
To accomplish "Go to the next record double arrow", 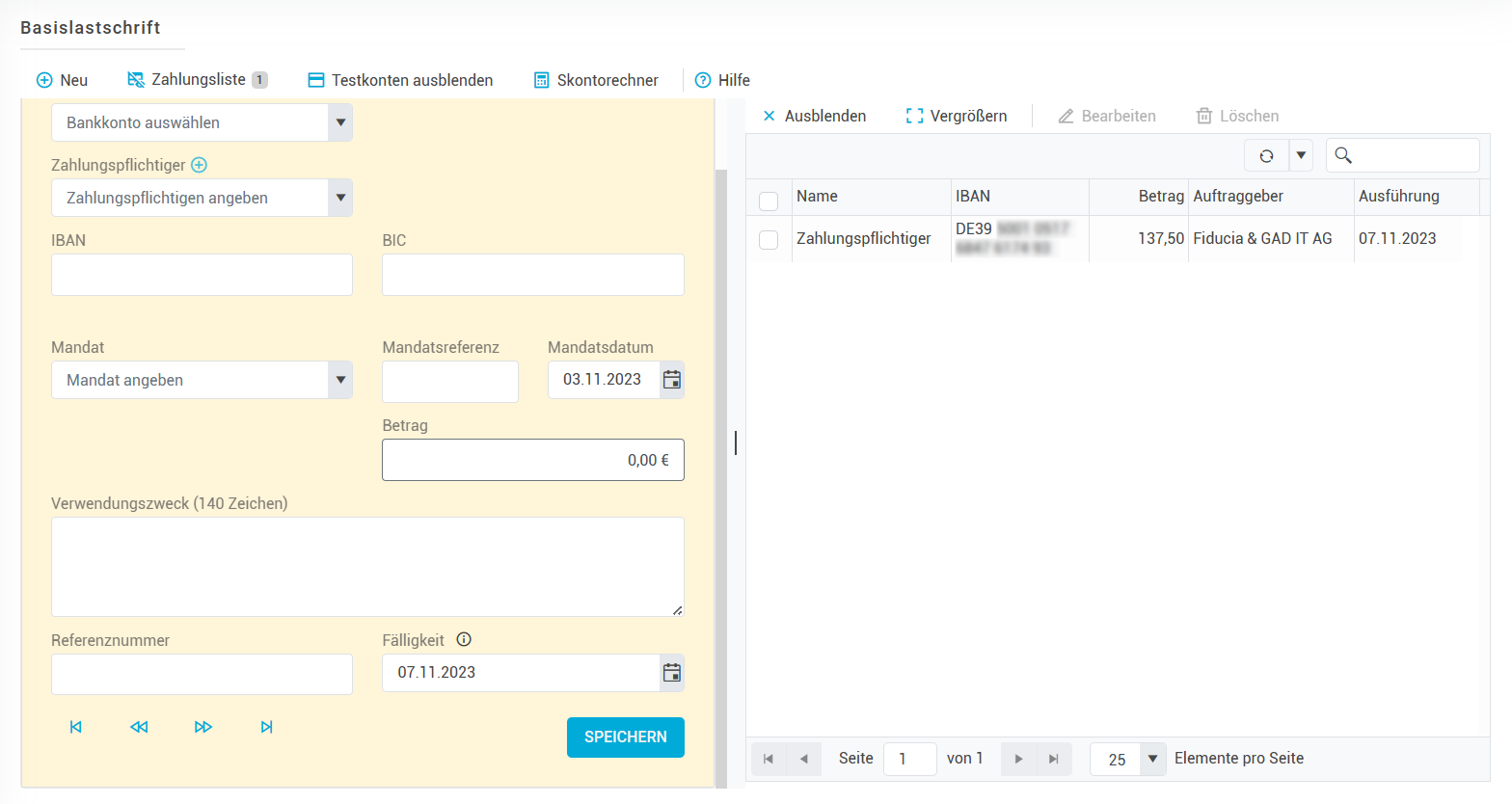I will (202, 727).
